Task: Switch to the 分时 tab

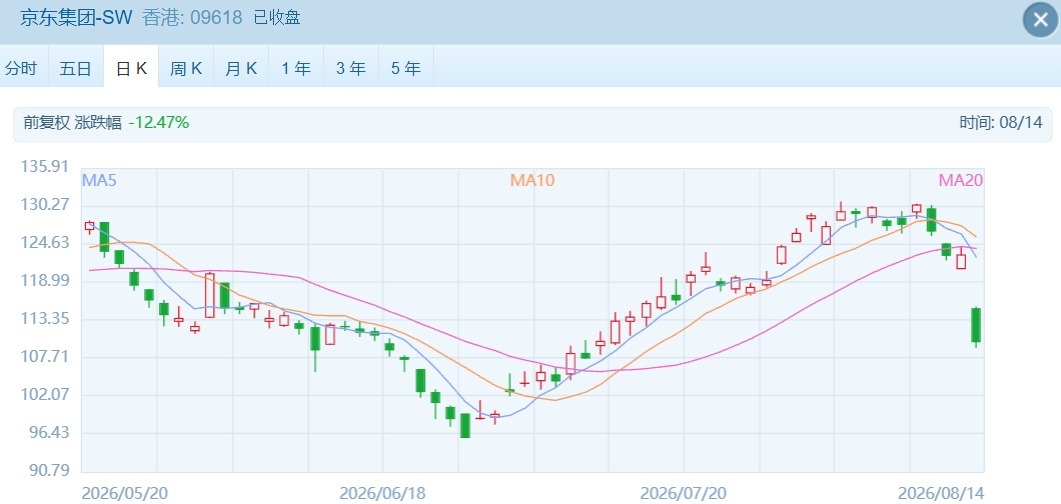Action: point(21,68)
